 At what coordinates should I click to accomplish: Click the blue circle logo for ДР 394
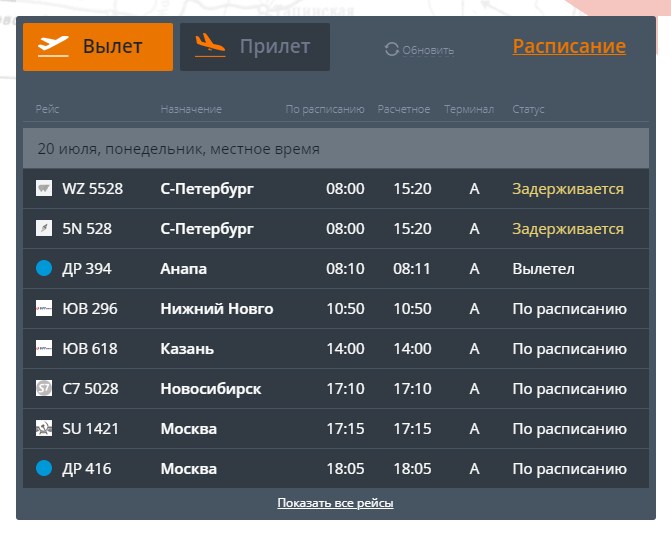click(x=44, y=268)
